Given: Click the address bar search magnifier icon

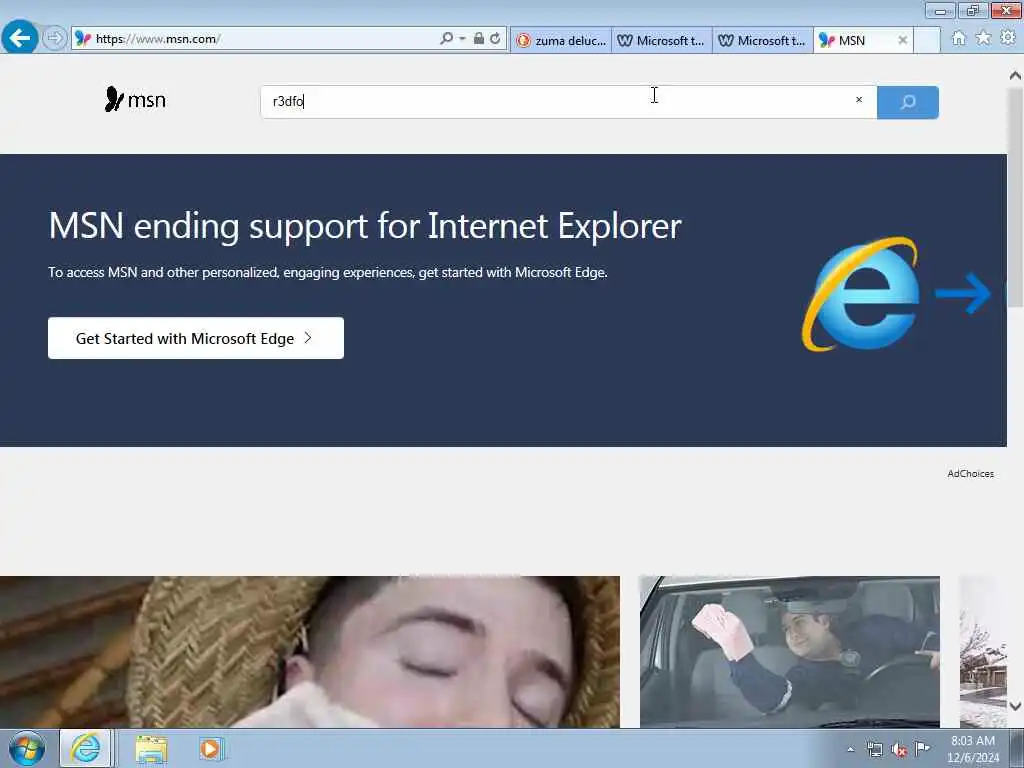Looking at the screenshot, I should (447, 39).
